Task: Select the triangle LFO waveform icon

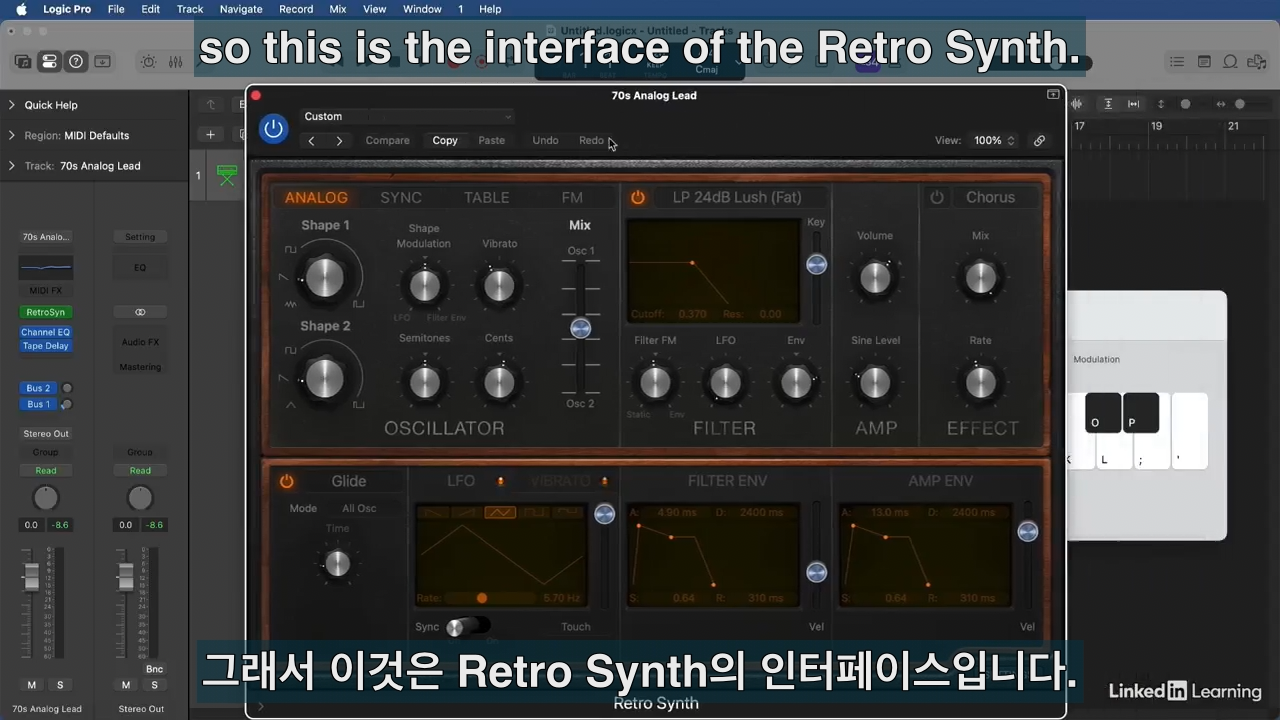Action: 499,513
